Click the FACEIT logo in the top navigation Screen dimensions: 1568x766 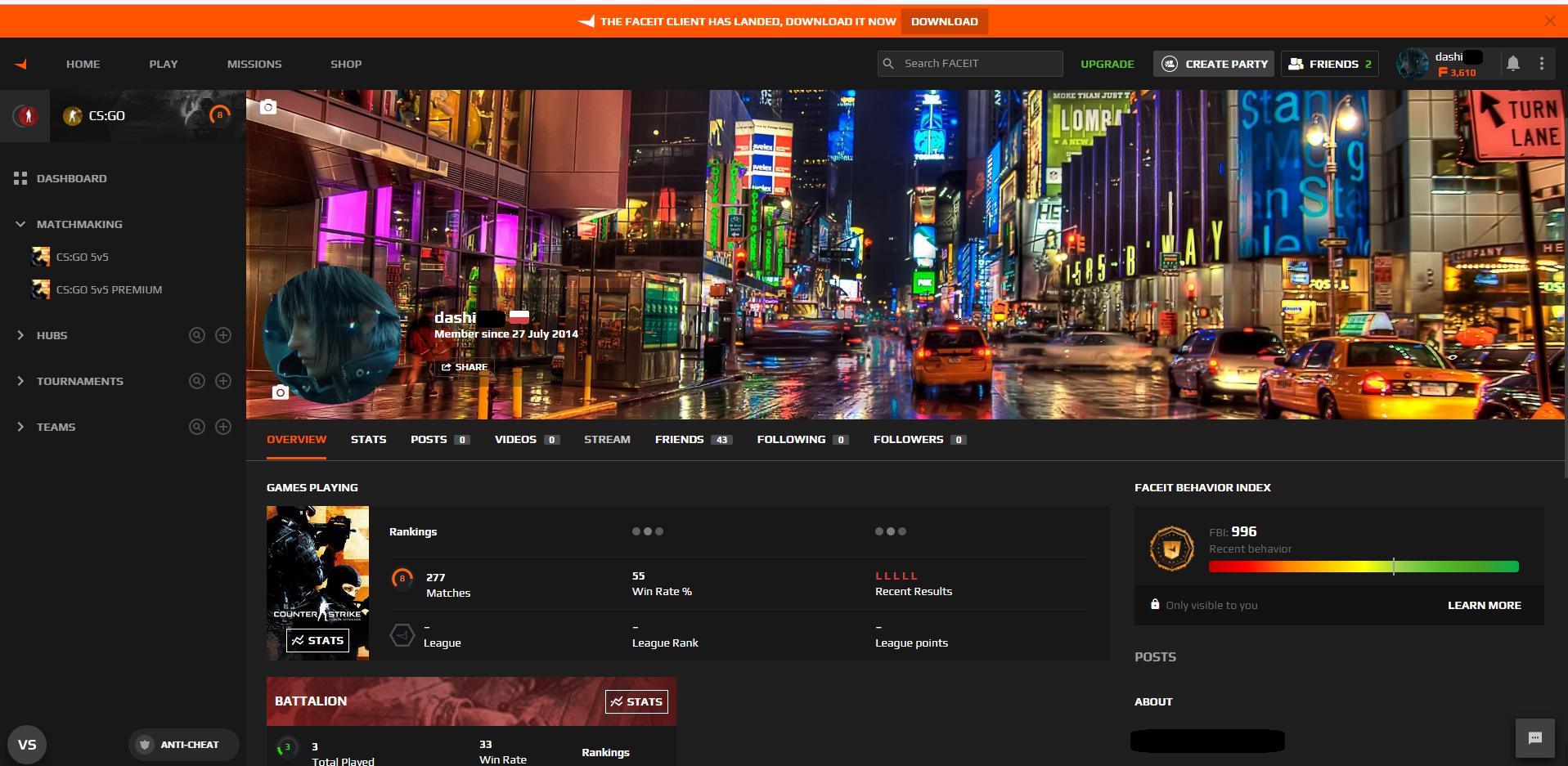21,64
